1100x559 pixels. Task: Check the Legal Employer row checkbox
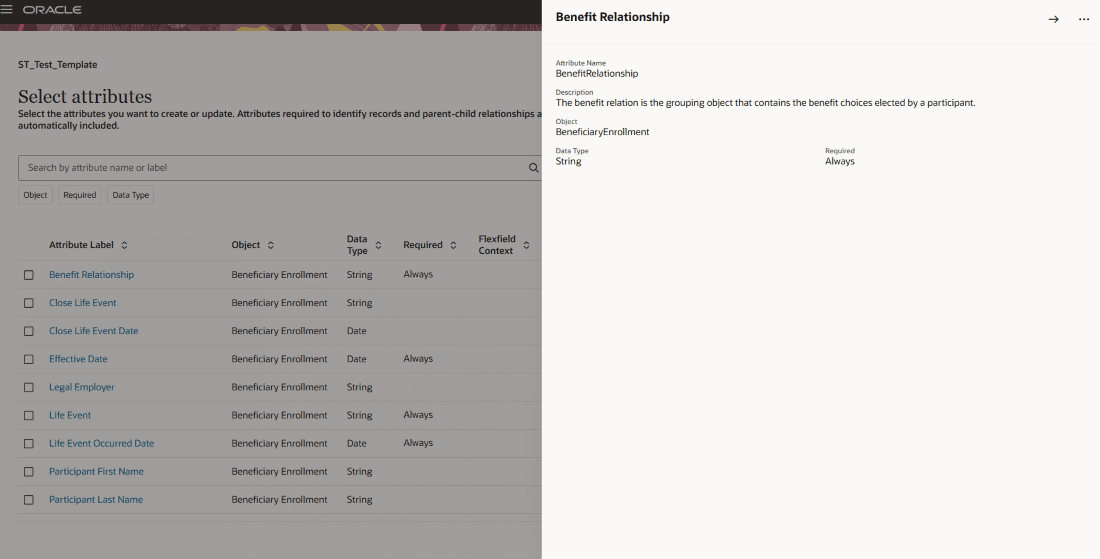(29, 387)
